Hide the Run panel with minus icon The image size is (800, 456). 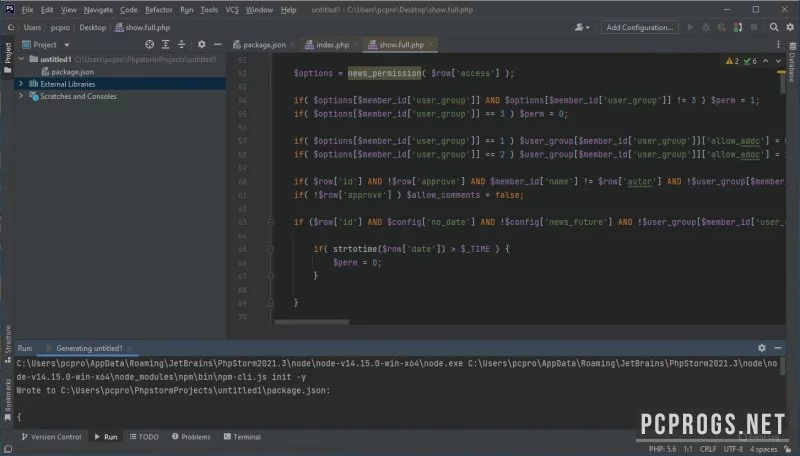778,348
